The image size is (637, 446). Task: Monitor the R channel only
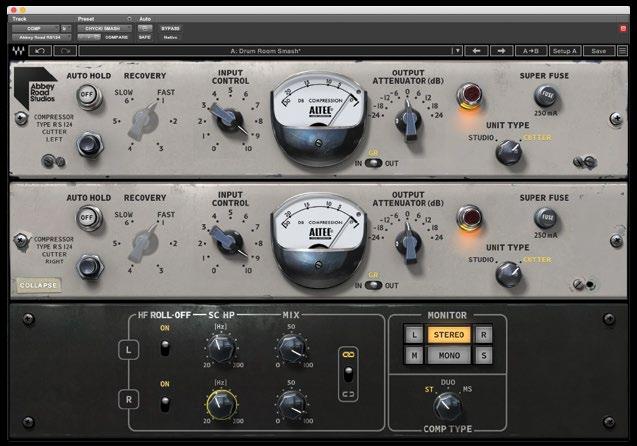[483, 335]
